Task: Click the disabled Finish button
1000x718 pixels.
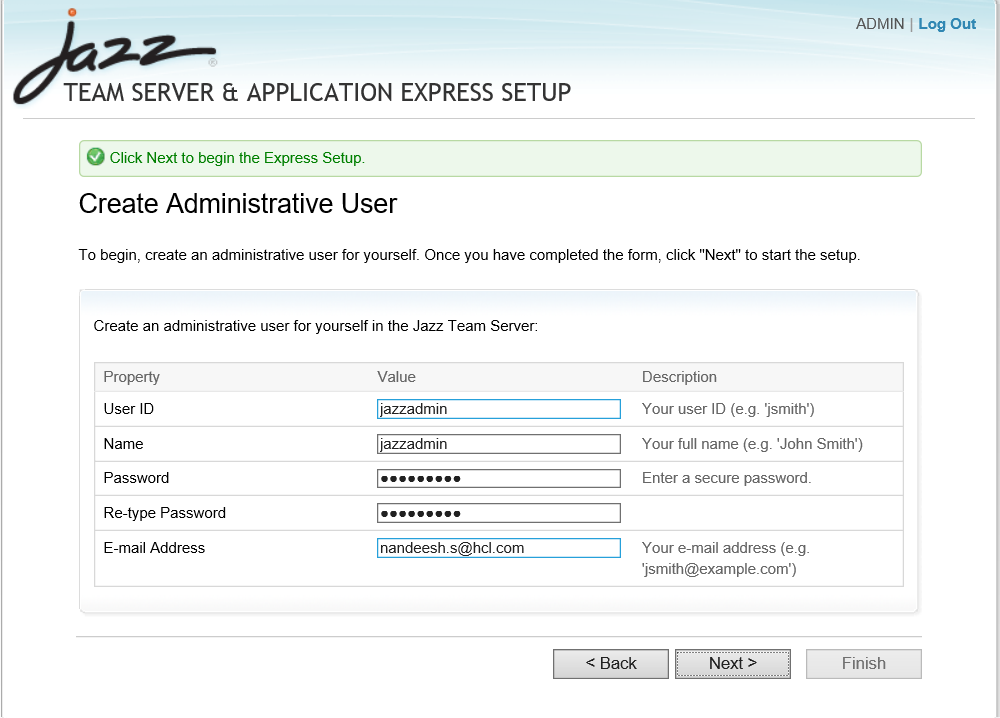Action: click(x=864, y=664)
